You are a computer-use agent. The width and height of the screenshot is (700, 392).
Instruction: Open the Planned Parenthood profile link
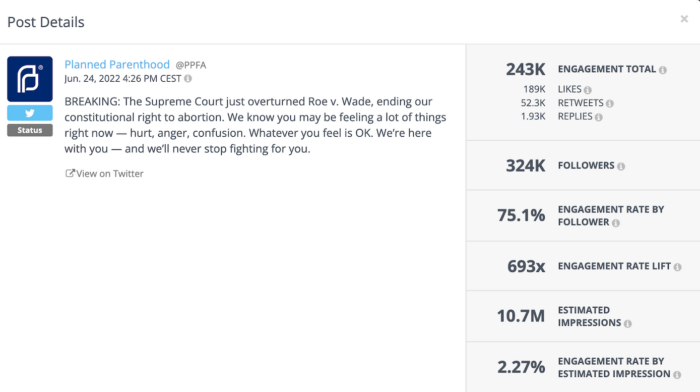[x=117, y=64]
